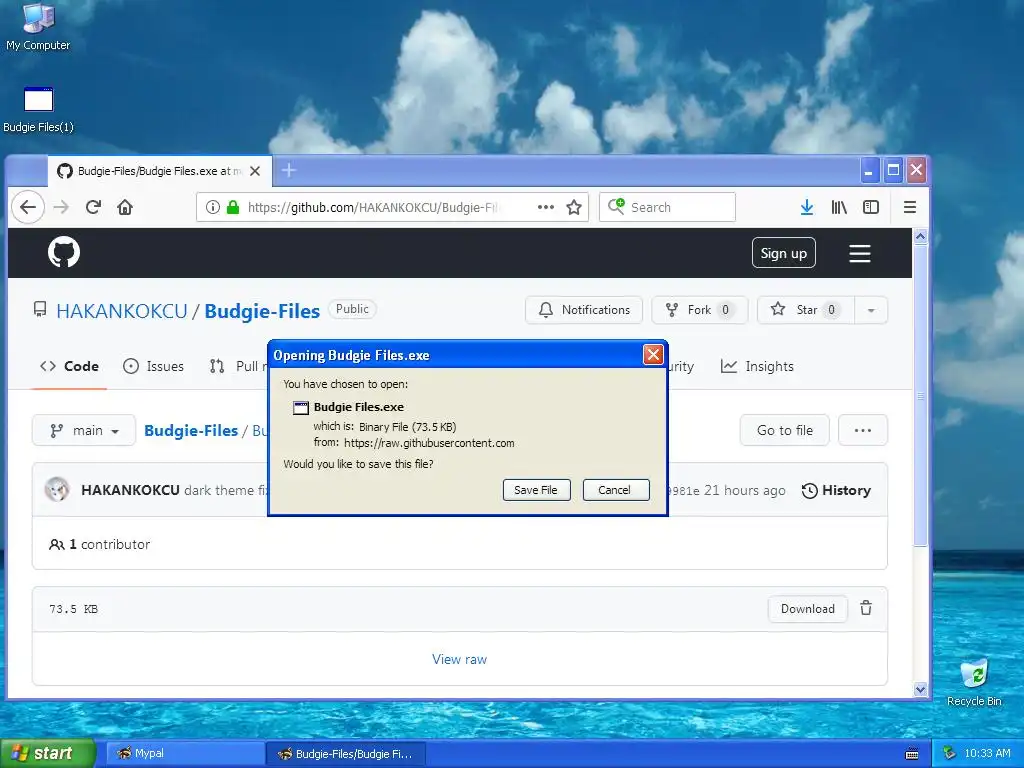Open HAKANKOKCU owner link
1024x768 pixels.
click(121, 312)
